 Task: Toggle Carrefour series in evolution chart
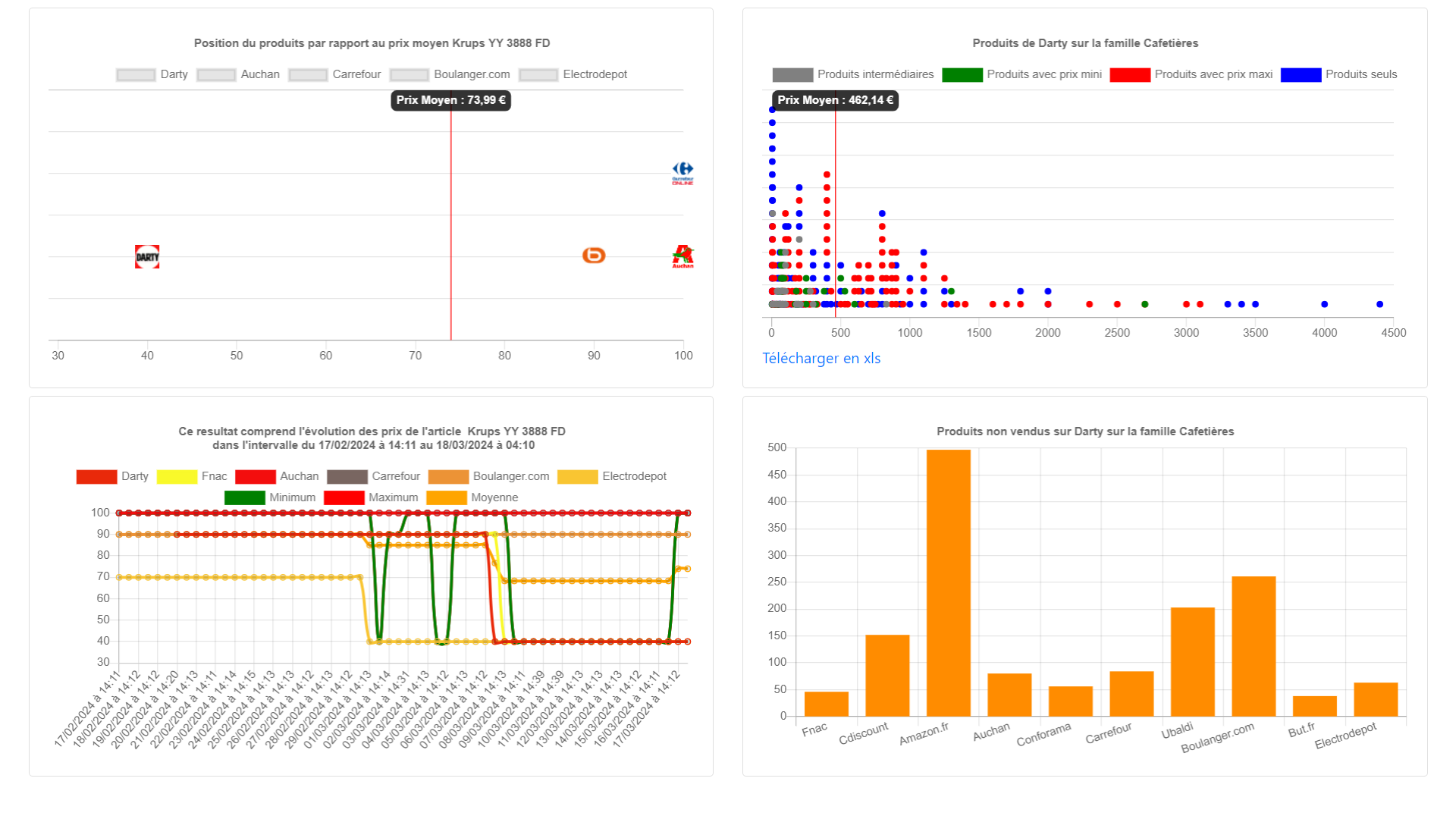[373, 476]
